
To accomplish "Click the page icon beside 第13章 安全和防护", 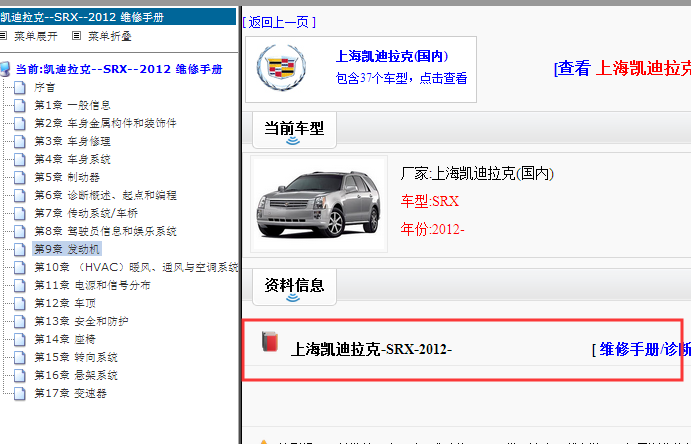I will click(x=20, y=322).
